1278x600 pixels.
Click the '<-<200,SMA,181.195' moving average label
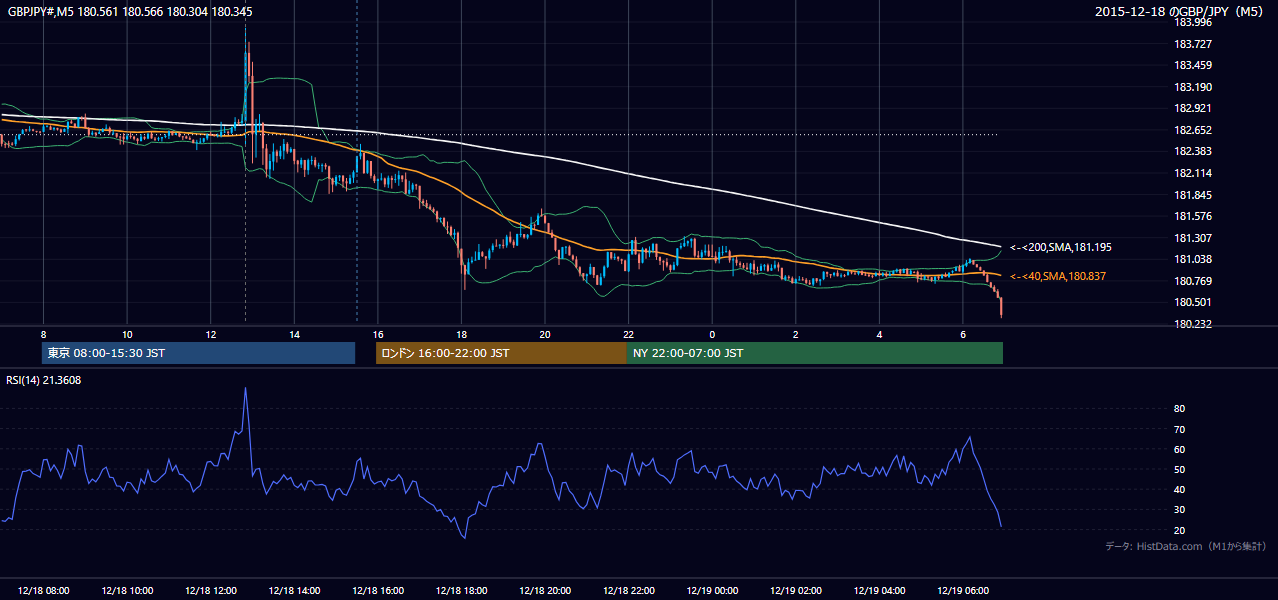tap(1061, 247)
